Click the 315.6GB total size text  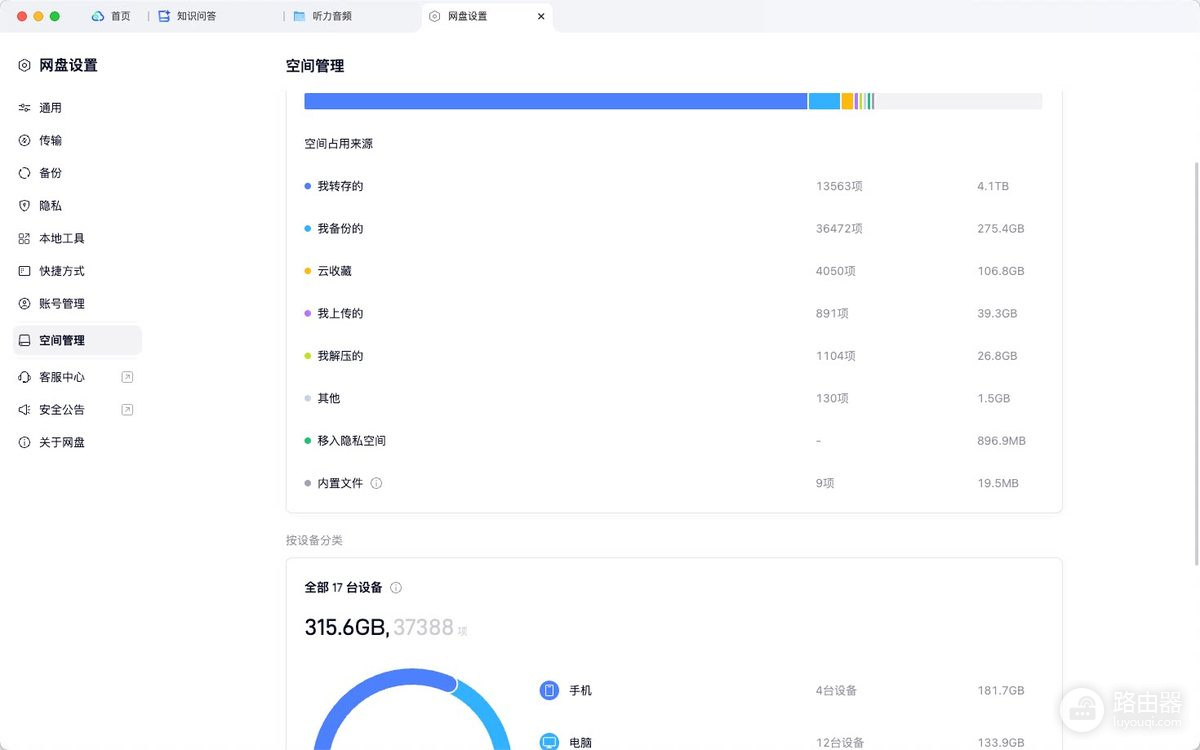(346, 627)
